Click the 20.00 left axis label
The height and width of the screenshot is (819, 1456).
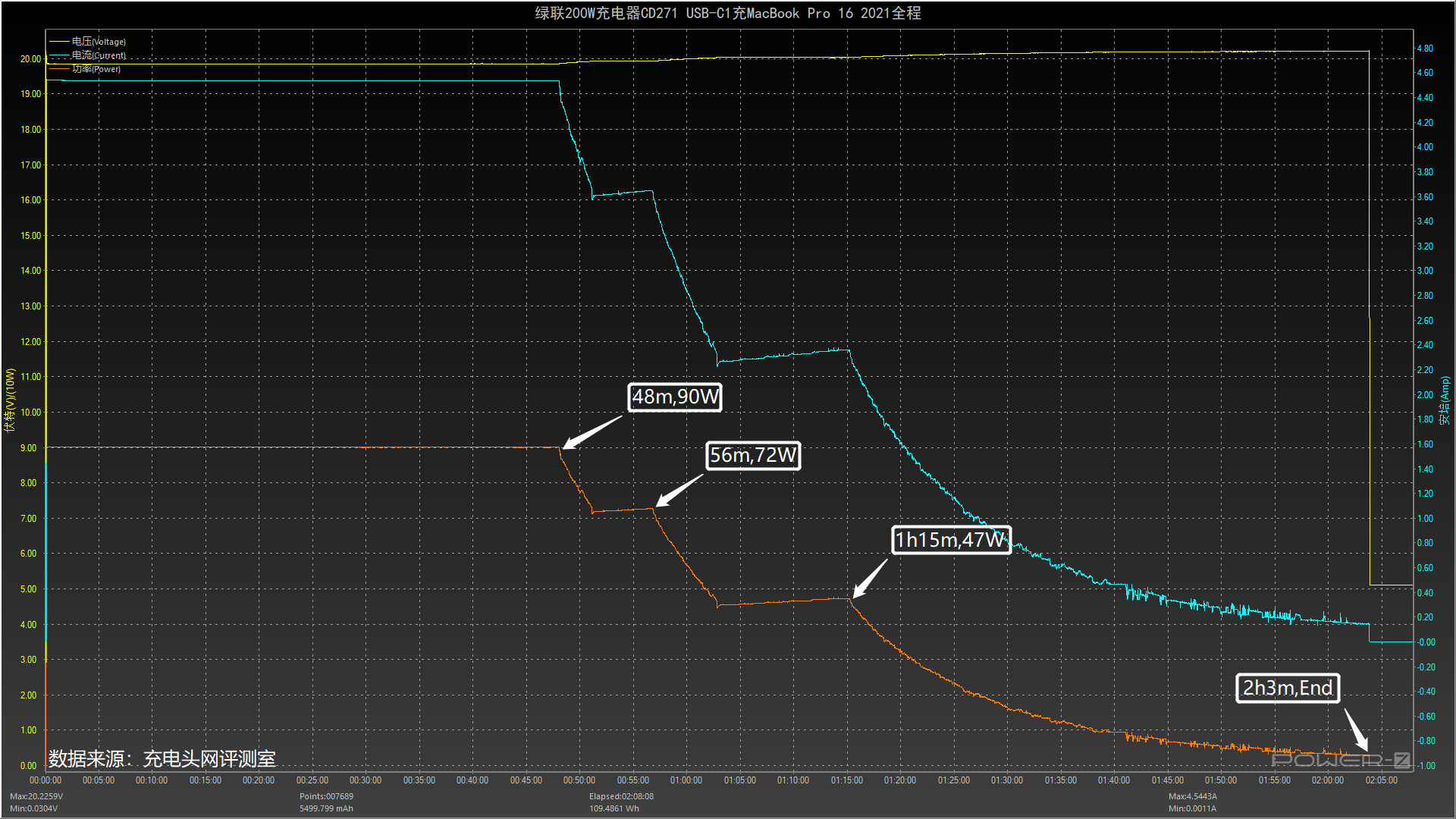coord(30,59)
